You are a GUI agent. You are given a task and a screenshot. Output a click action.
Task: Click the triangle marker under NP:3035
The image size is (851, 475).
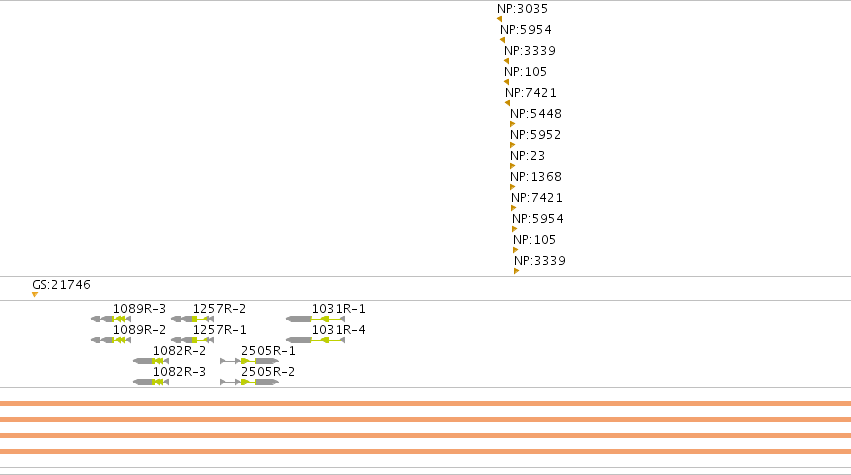499,19
